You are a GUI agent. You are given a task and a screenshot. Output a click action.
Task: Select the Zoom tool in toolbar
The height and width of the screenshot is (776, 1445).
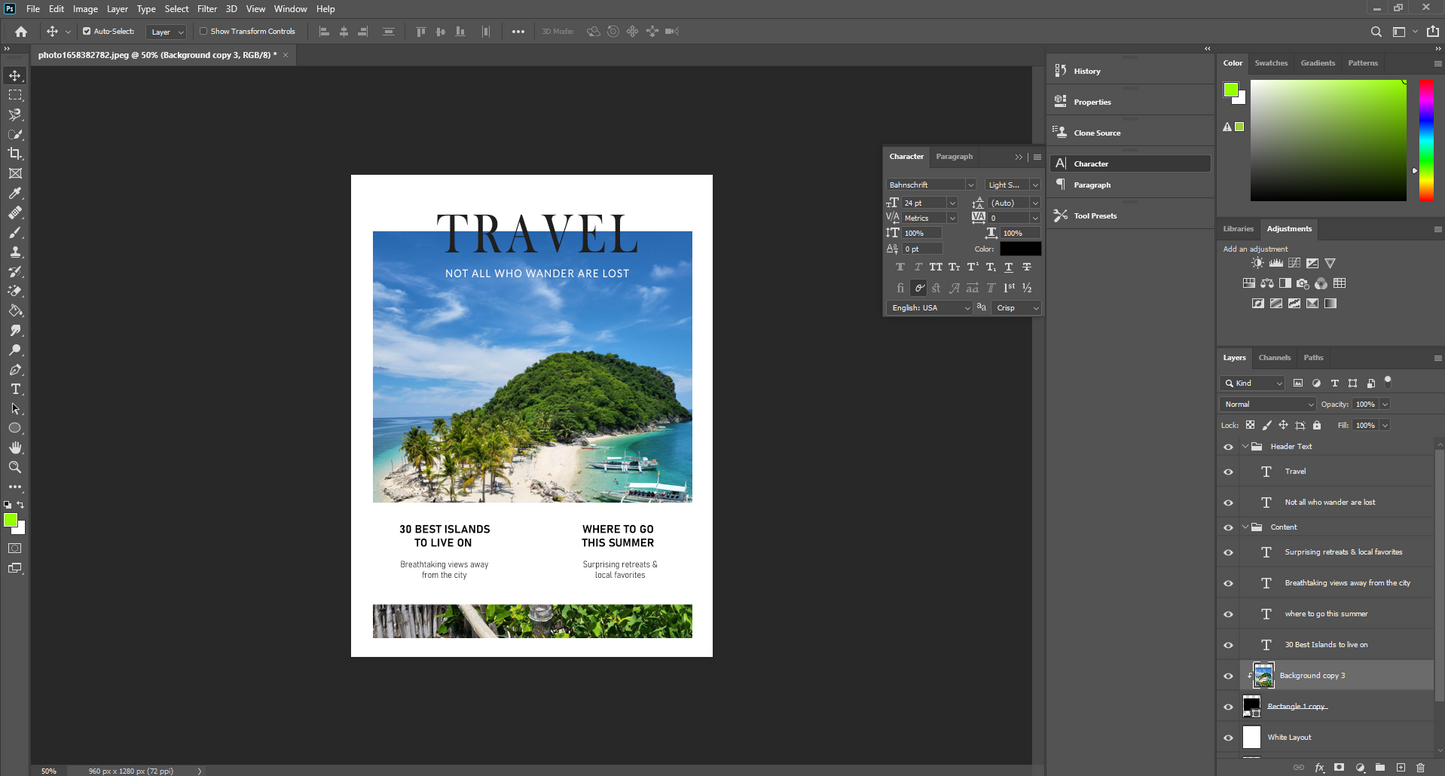coord(15,467)
